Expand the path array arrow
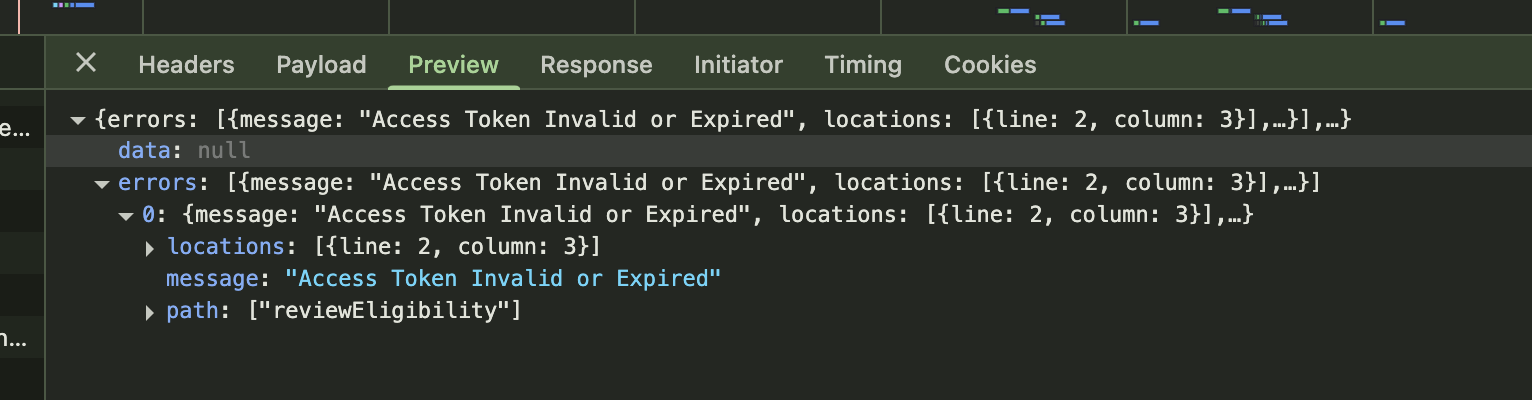This screenshot has width=1532, height=400. [x=150, y=312]
